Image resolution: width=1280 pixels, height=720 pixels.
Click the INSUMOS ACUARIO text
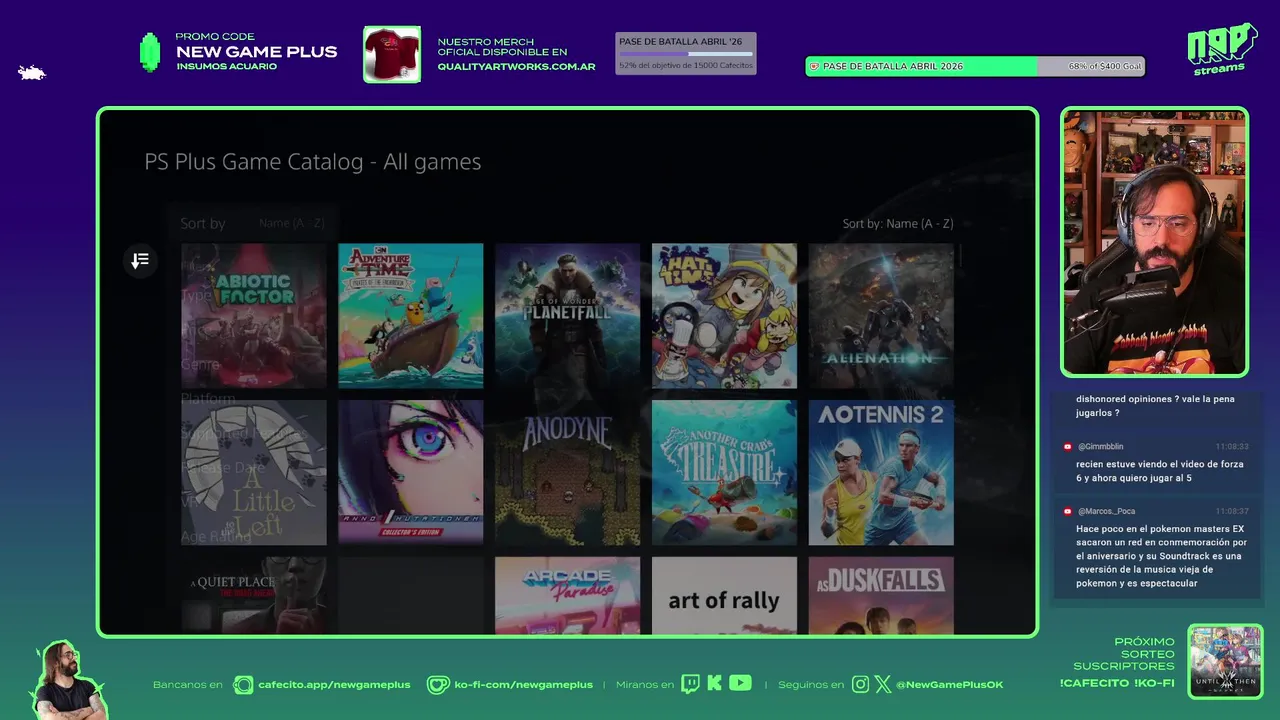coord(226,67)
